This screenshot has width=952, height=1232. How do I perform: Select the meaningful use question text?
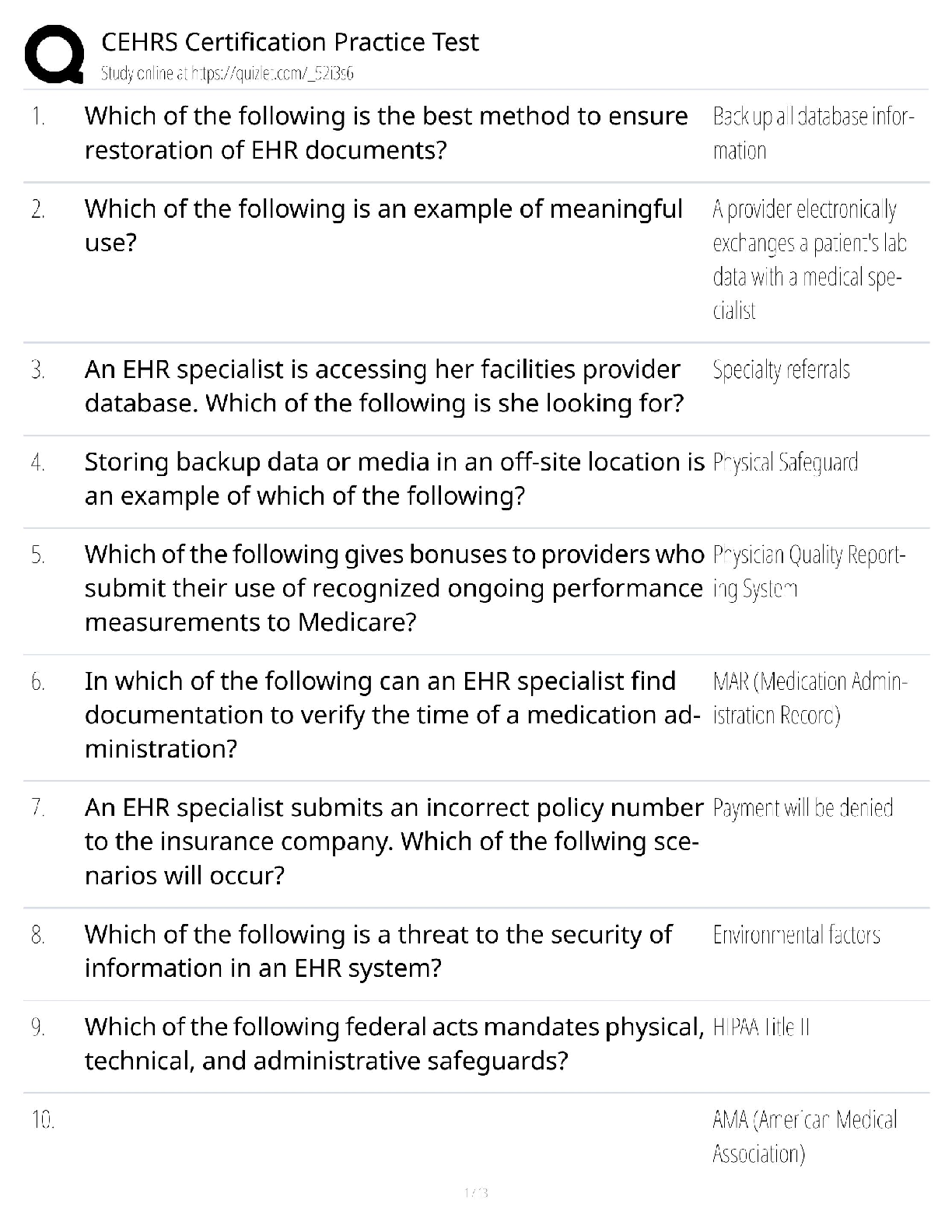point(383,226)
